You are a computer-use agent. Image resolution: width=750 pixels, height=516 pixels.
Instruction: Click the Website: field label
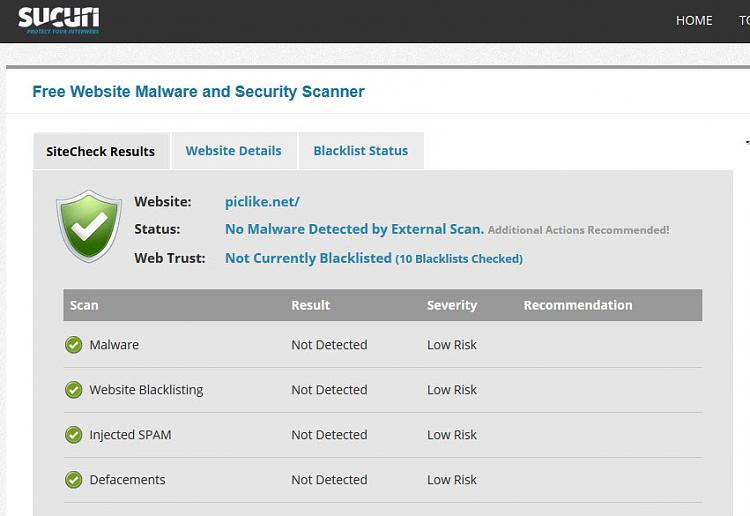point(163,202)
